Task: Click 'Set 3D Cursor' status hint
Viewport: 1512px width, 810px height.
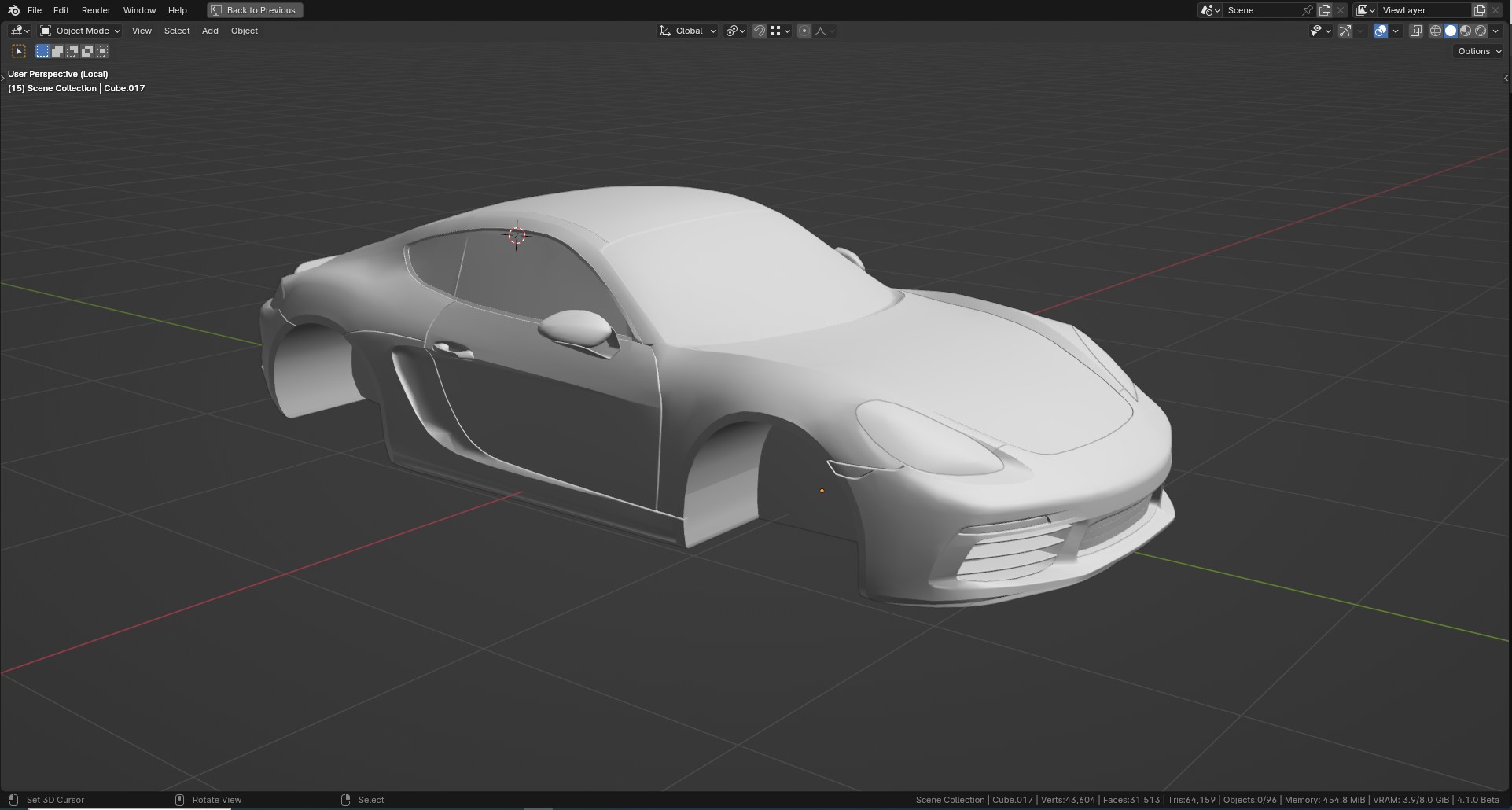Action: point(55,800)
